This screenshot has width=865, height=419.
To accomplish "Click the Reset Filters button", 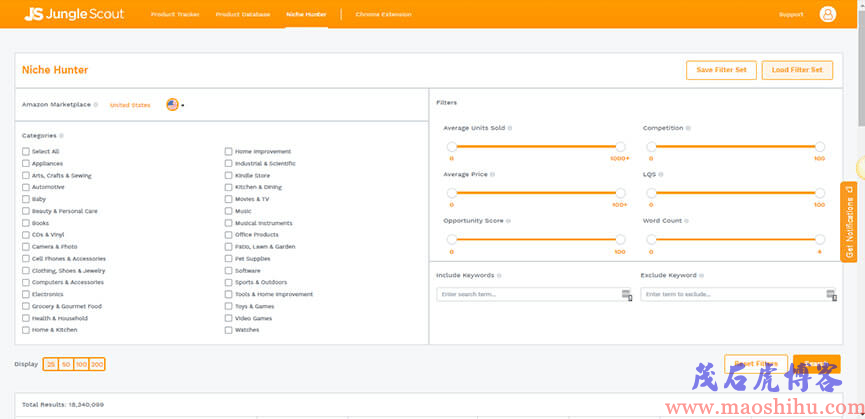I will tap(756, 364).
